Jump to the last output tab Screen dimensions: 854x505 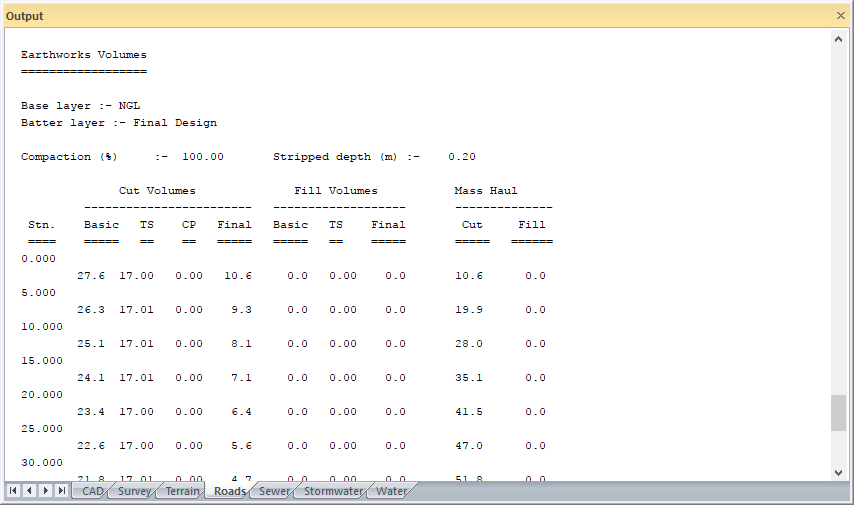[62, 491]
